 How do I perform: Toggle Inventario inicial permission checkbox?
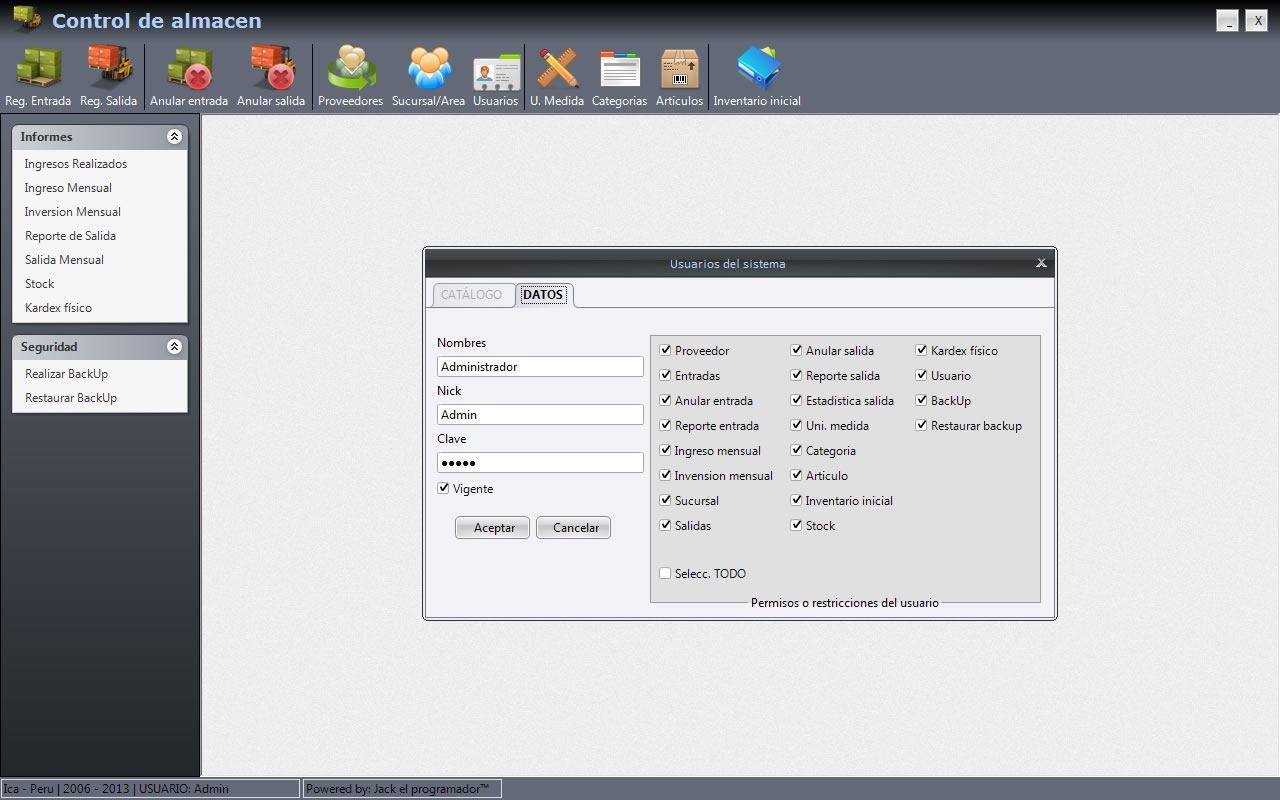(796, 500)
